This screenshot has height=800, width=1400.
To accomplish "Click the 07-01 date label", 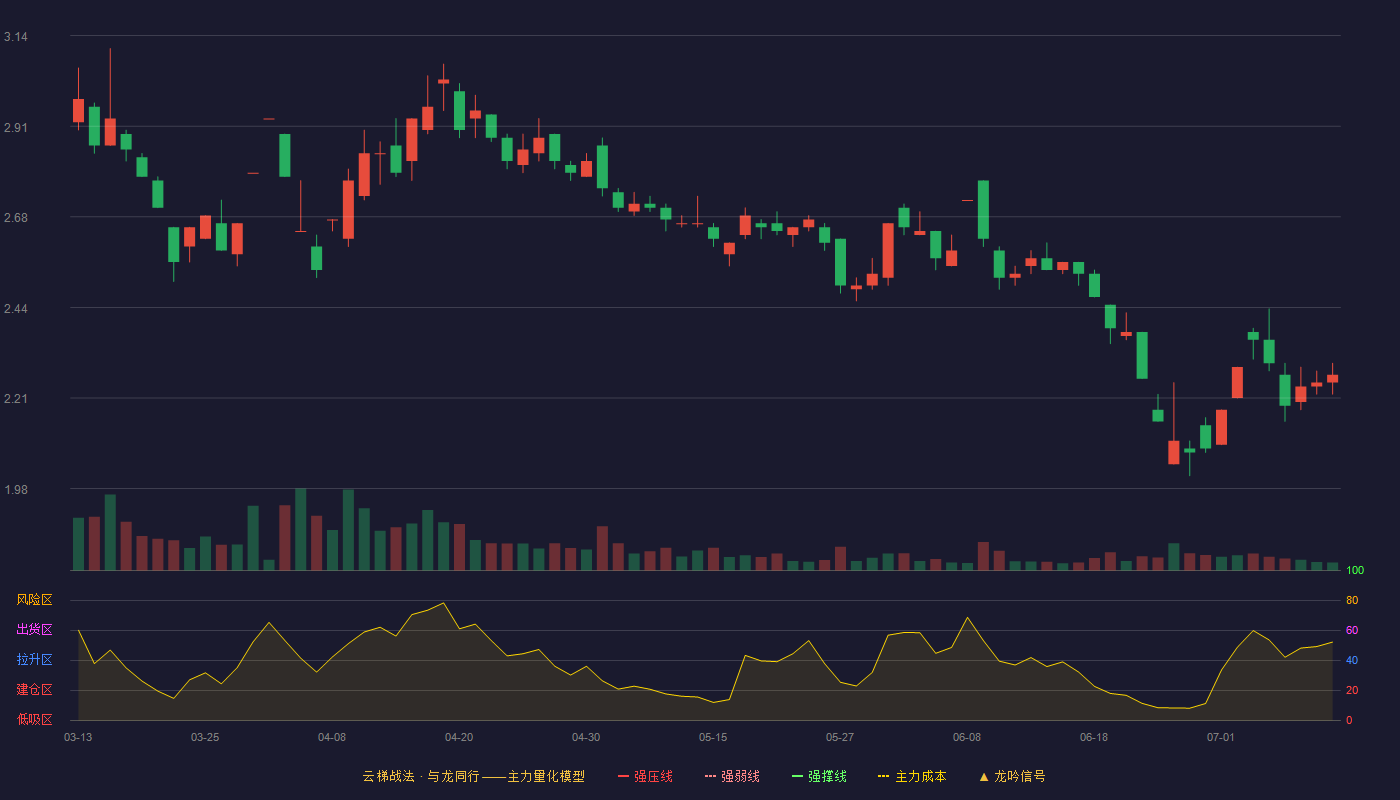I will tap(1221, 737).
